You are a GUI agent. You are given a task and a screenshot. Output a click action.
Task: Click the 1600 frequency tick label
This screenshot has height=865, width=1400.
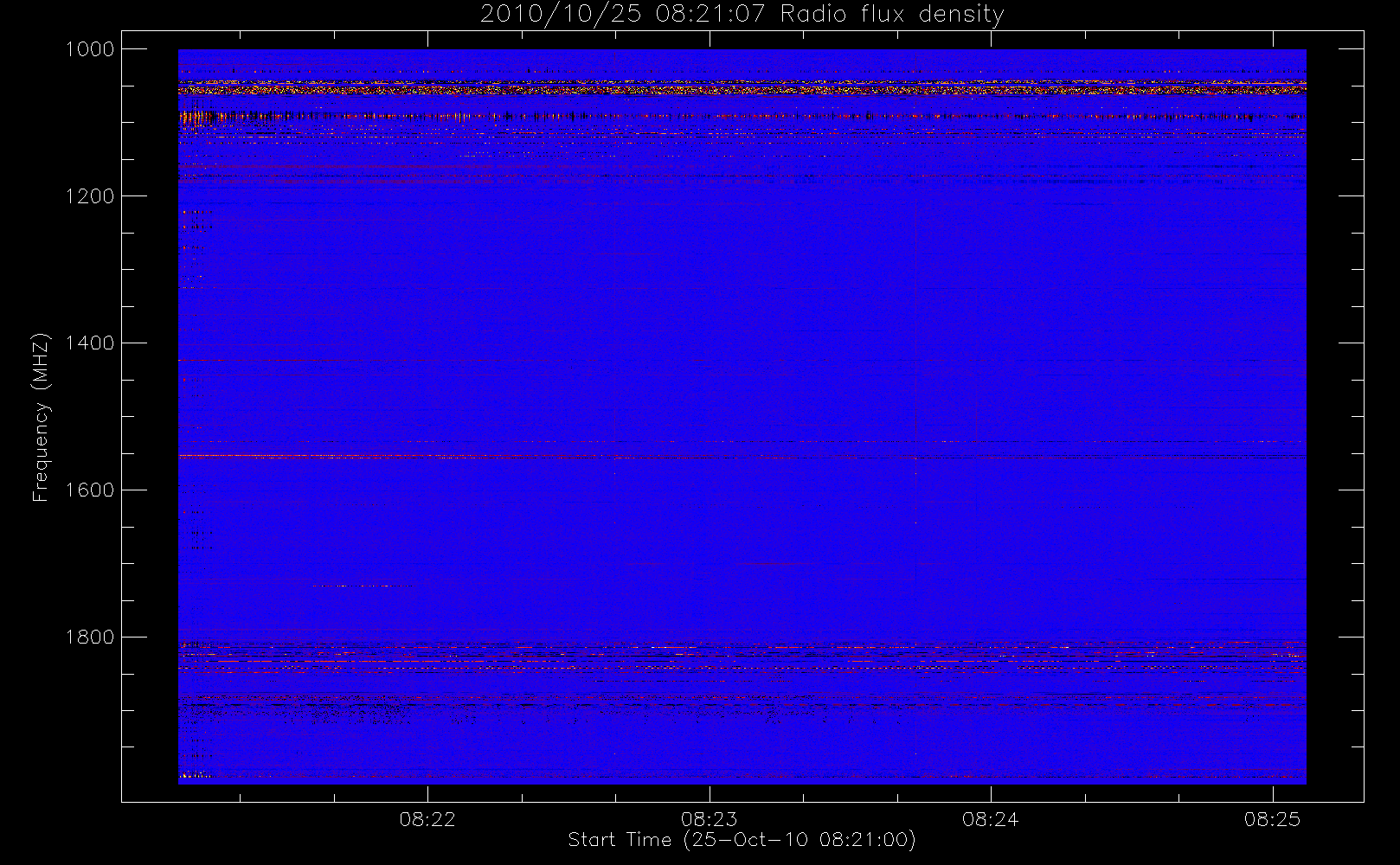[90, 490]
